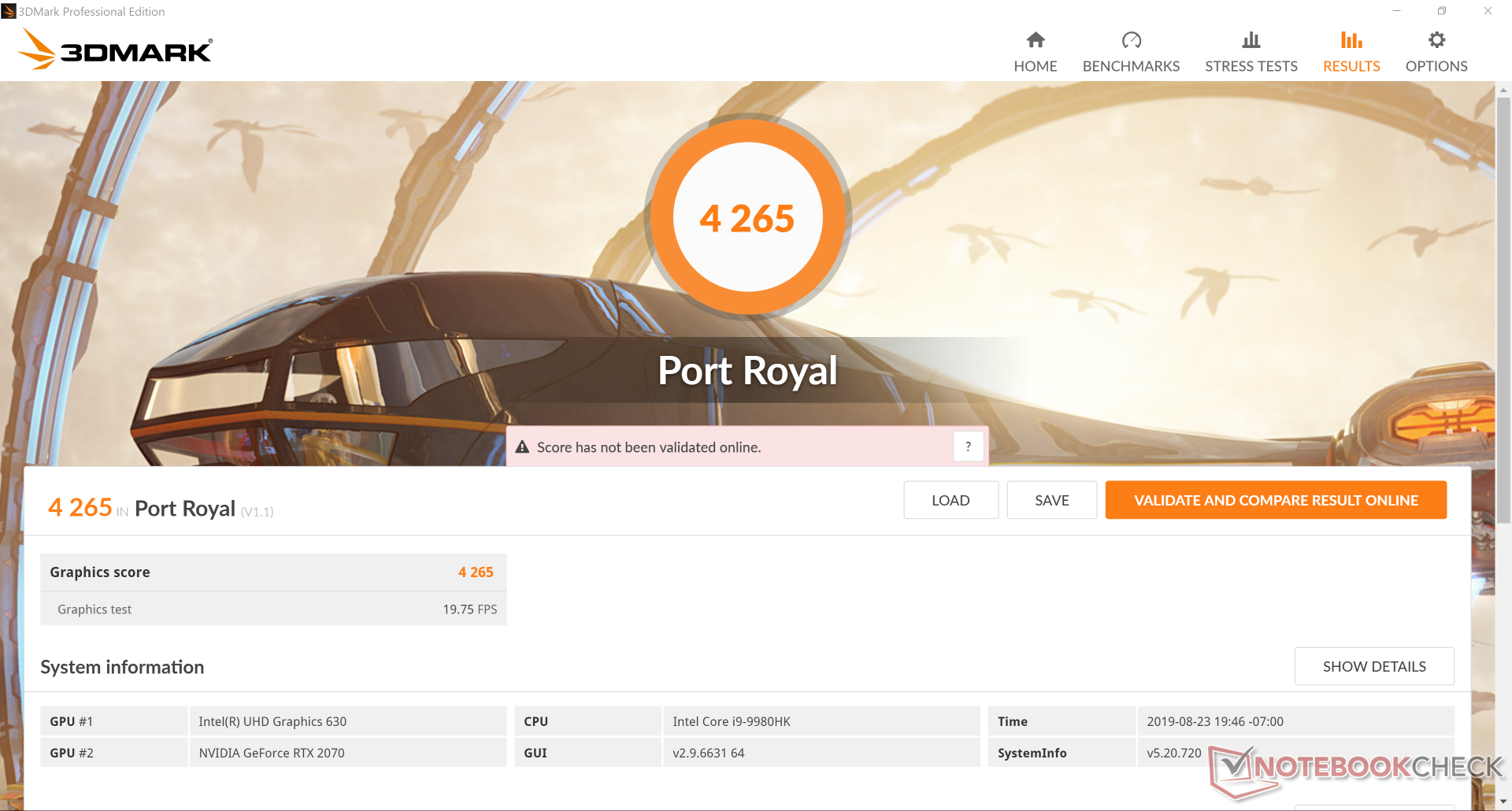
Task: Open the Options gear icon
Action: [x=1436, y=40]
